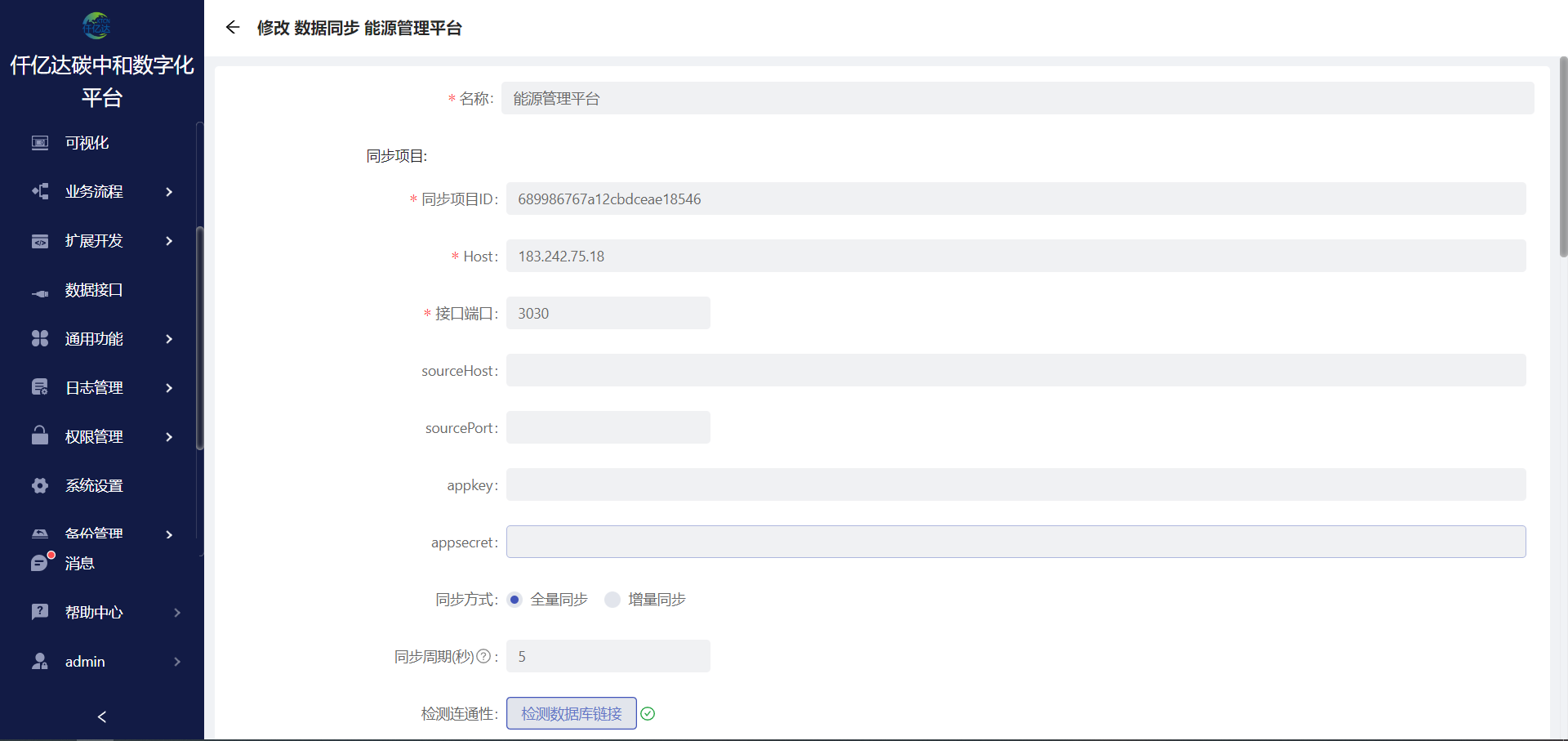Expand the 业务流程 submenu arrow
Screen dimensions: 1568x741
(x=169, y=192)
